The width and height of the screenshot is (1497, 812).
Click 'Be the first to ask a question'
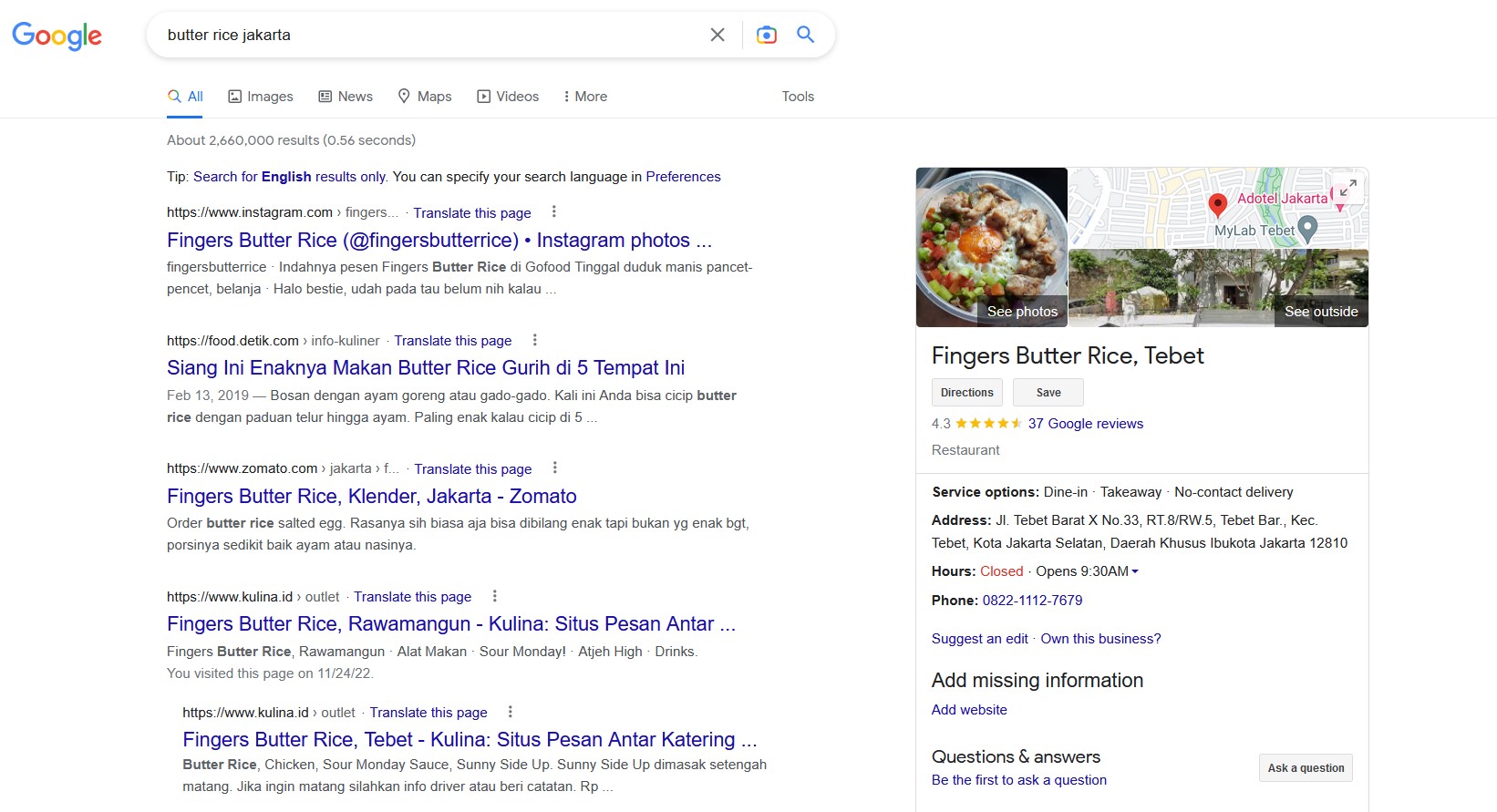pos(1019,780)
